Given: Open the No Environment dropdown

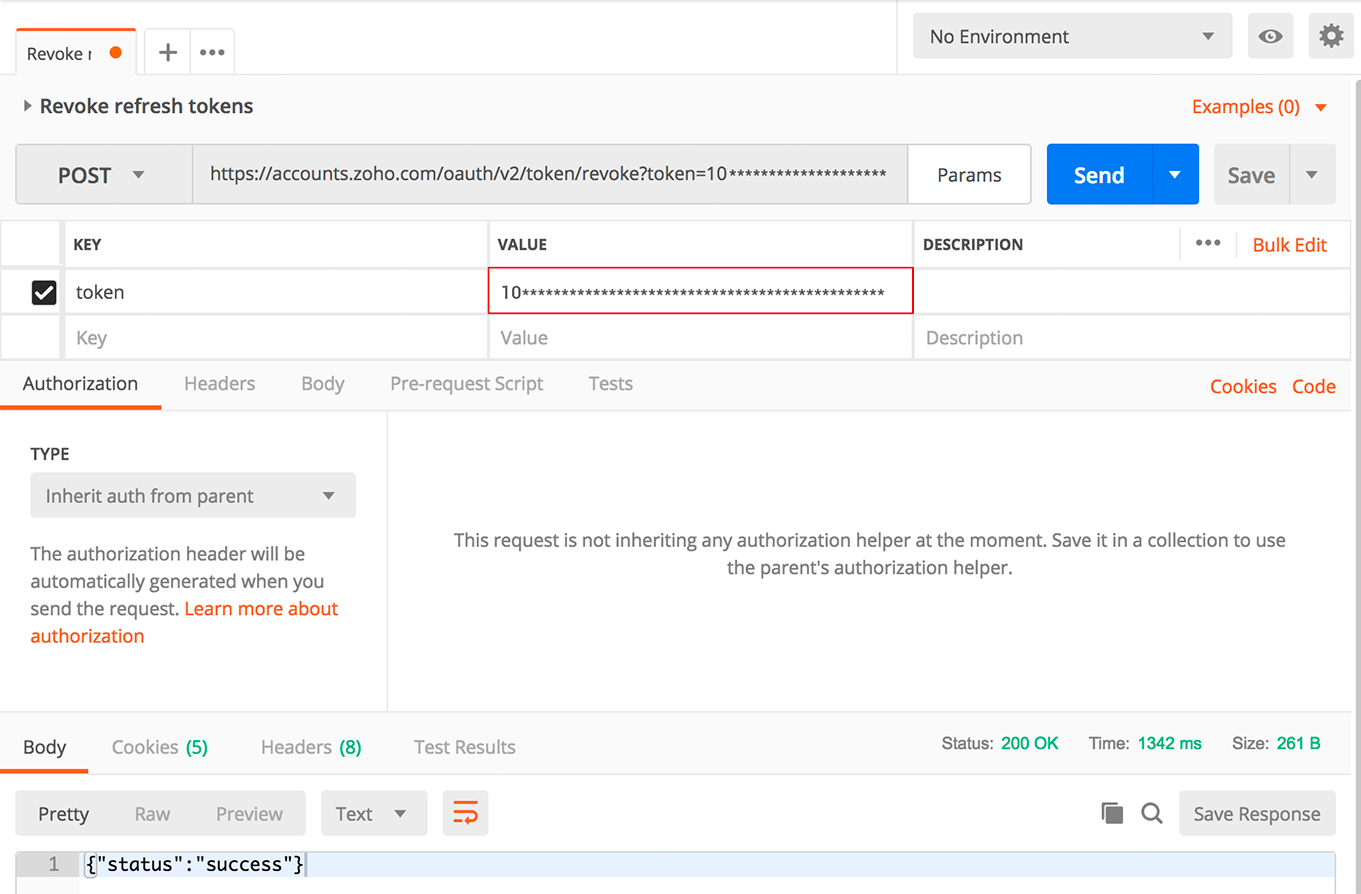Looking at the screenshot, I should point(1072,37).
